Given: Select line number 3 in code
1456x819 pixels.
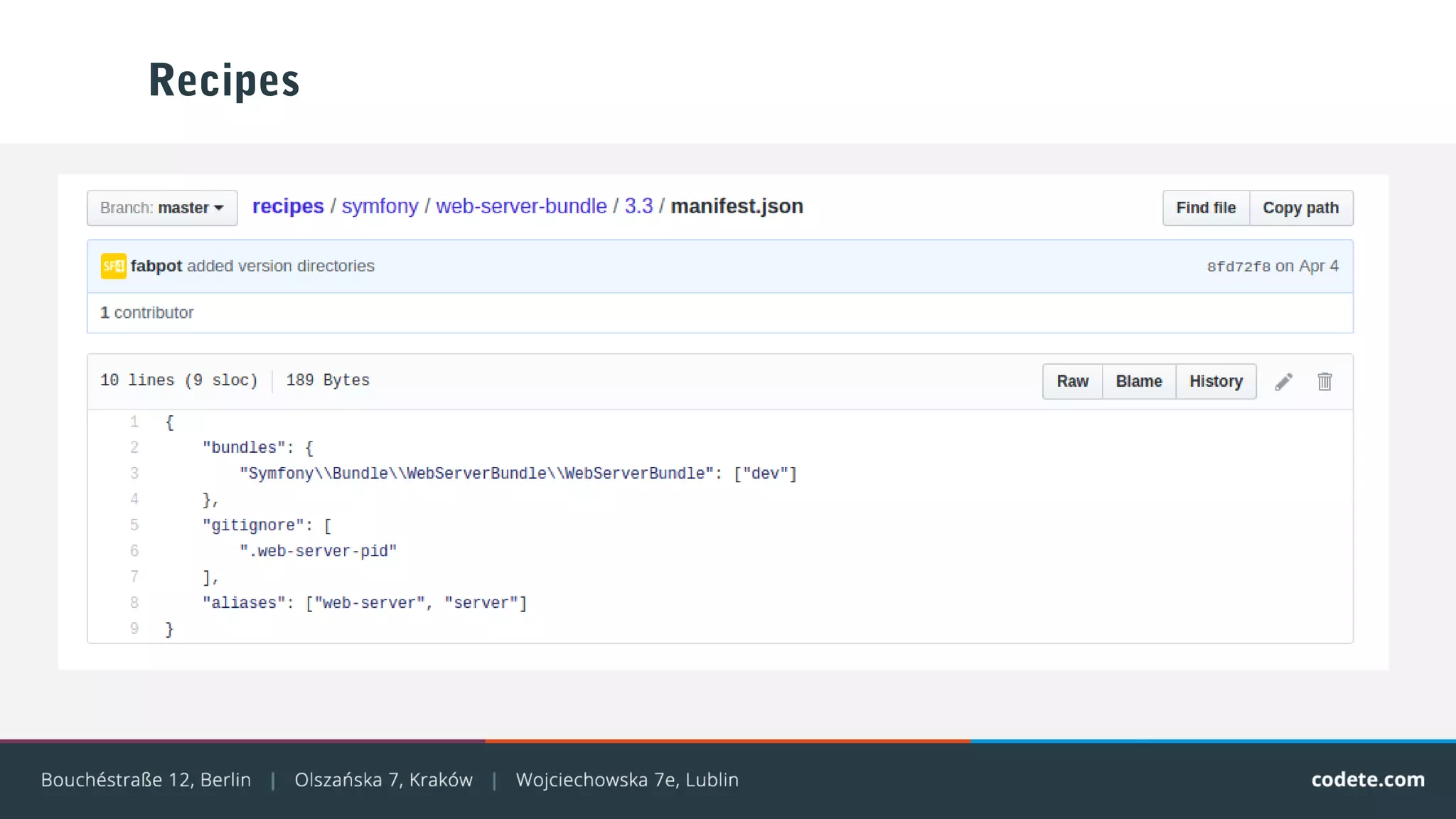Looking at the screenshot, I should pos(134,473).
